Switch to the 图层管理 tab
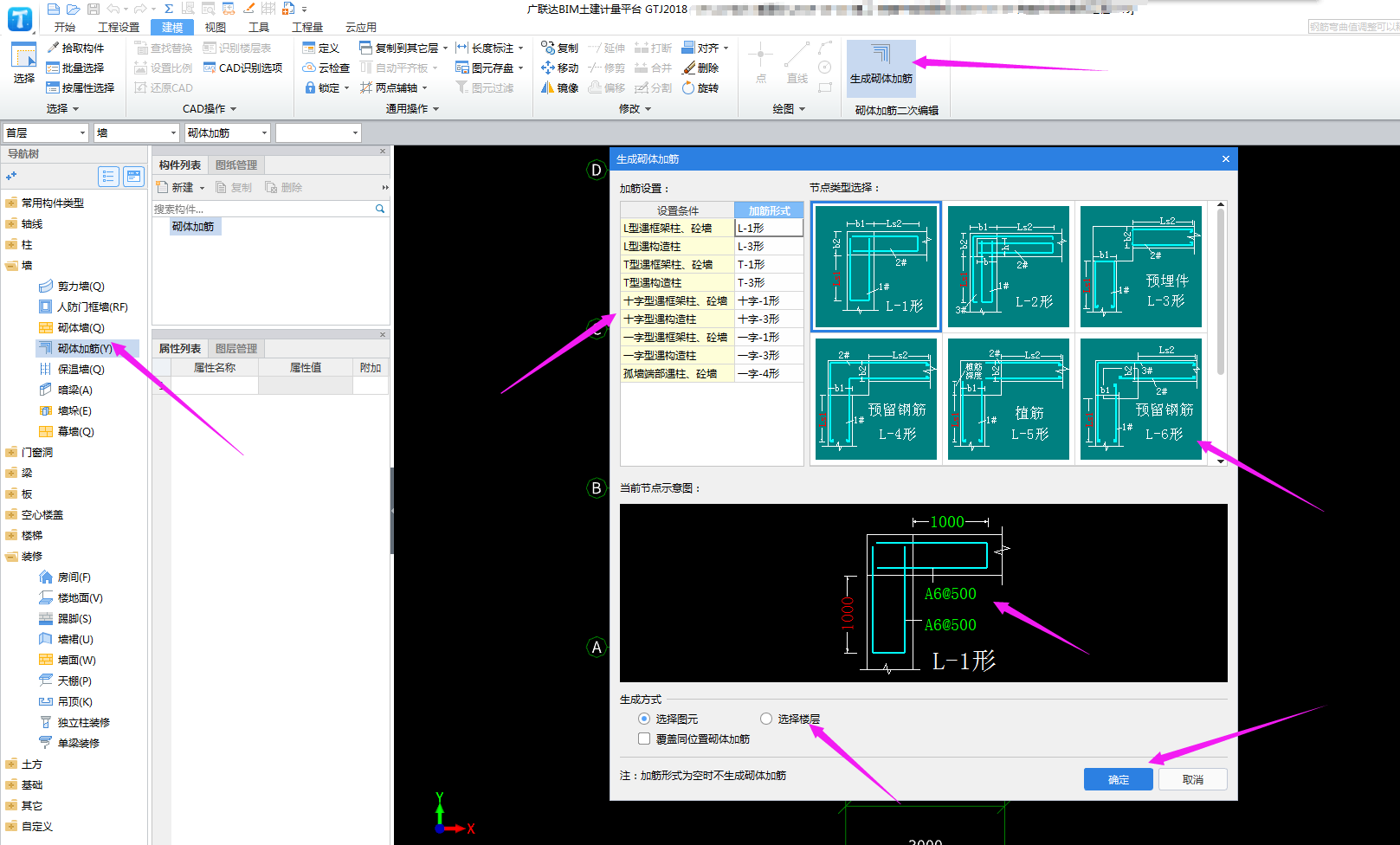Viewport: 1400px width, 845px height. pyautogui.click(x=236, y=349)
